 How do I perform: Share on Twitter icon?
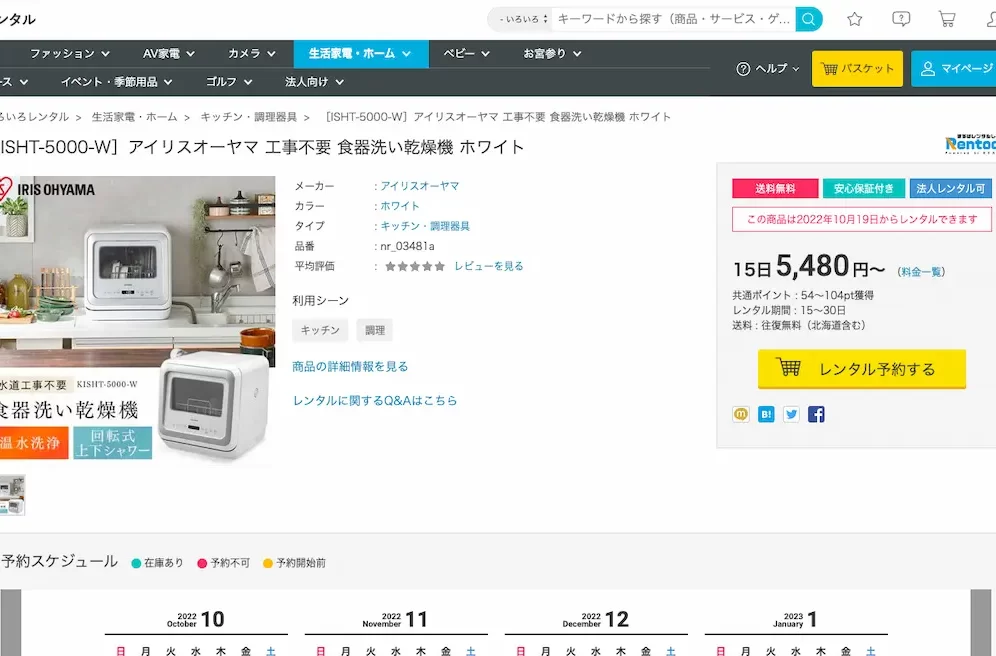coord(791,415)
